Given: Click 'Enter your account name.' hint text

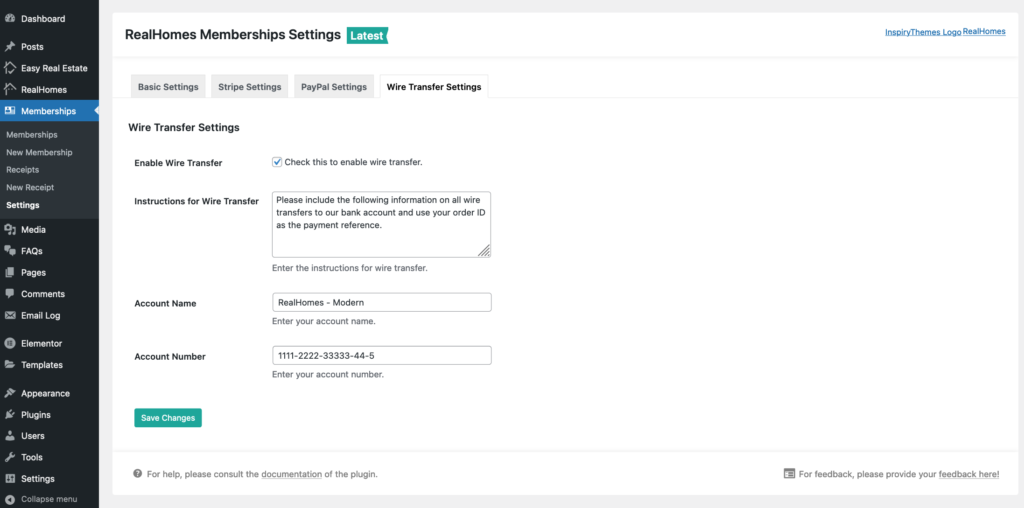Looking at the screenshot, I should pos(324,321).
